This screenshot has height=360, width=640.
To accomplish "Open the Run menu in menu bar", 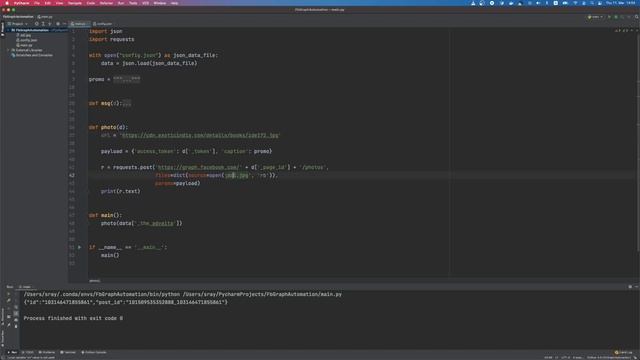I will pos(121,3).
